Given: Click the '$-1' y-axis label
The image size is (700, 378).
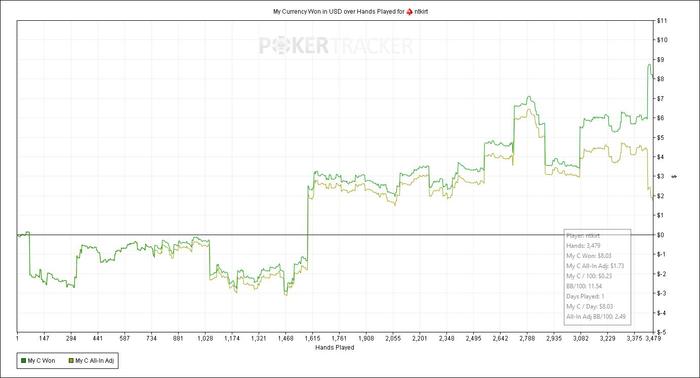Looking at the screenshot, I should [x=662, y=254].
